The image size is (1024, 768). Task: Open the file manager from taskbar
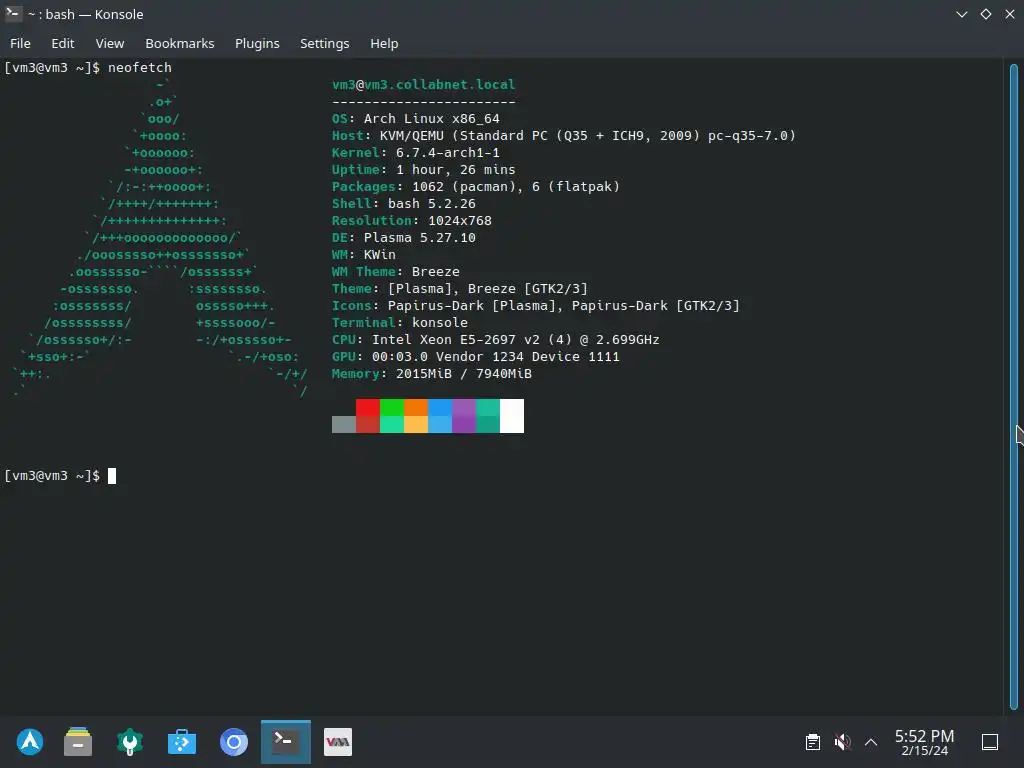pyautogui.click(x=78, y=742)
